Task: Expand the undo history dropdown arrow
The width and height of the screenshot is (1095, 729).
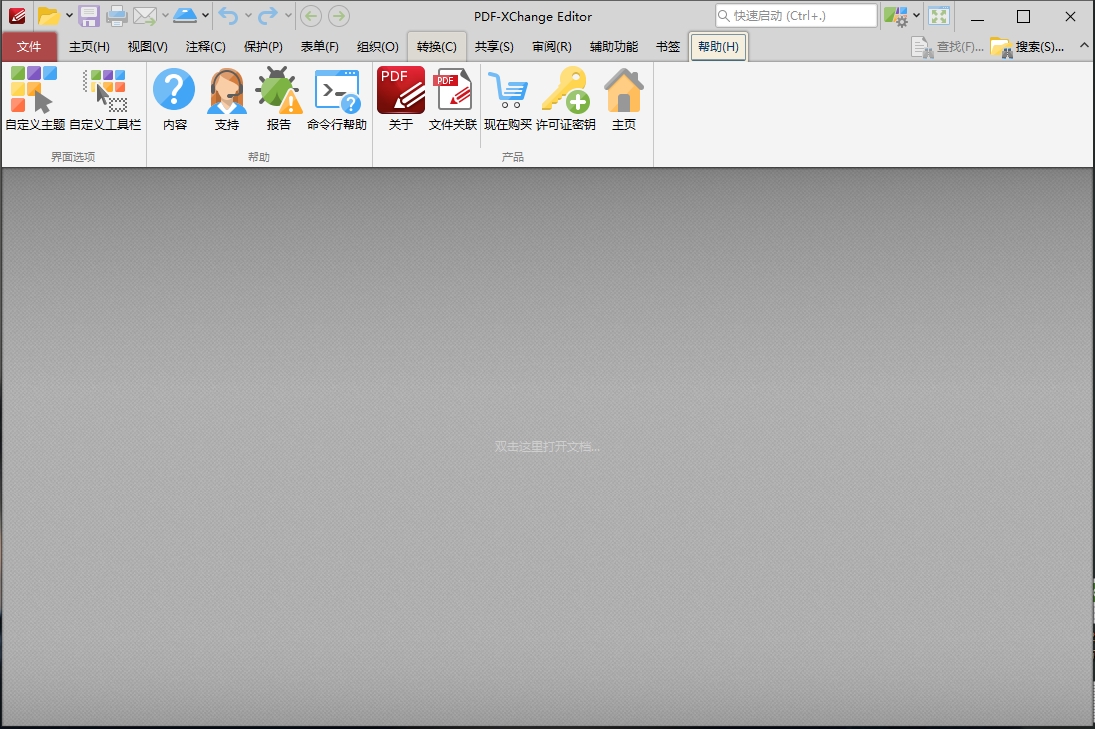Action: (248, 15)
